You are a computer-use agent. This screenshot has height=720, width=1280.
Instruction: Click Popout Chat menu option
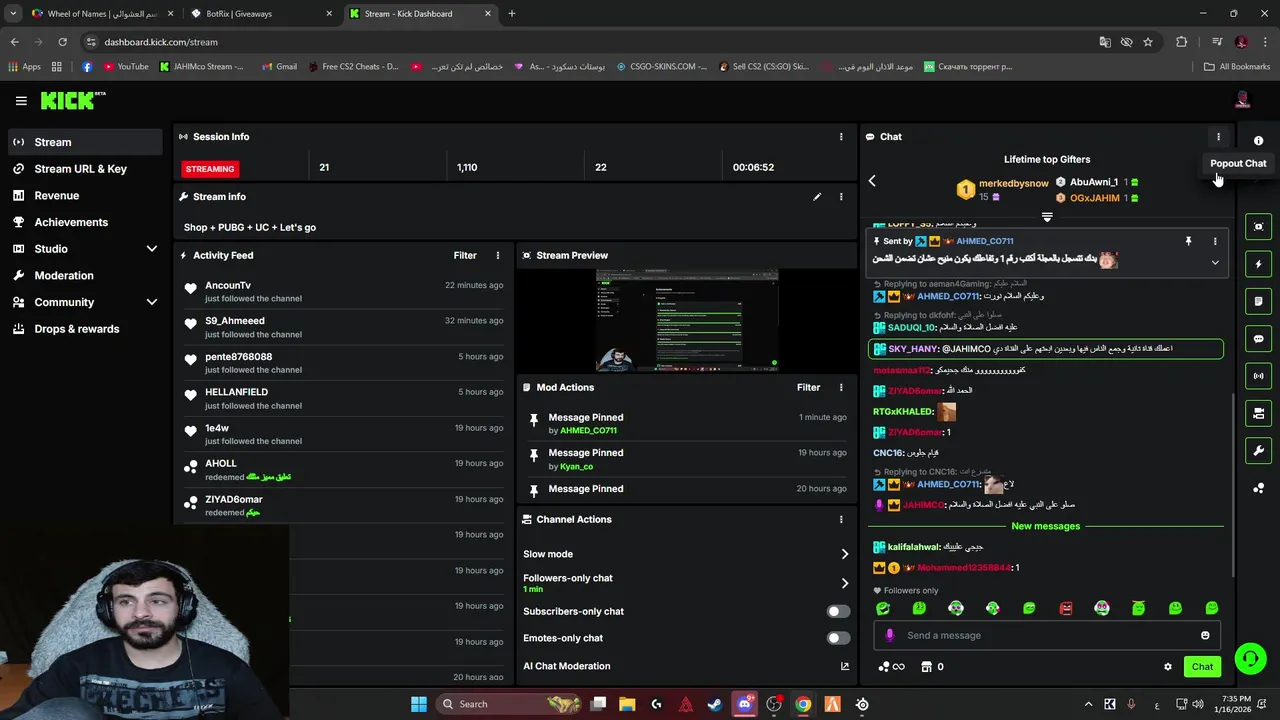1238,164
